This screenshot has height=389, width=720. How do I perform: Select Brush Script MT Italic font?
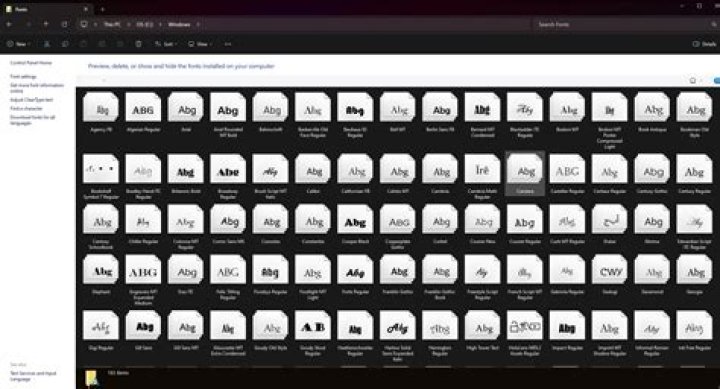tap(270, 169)
